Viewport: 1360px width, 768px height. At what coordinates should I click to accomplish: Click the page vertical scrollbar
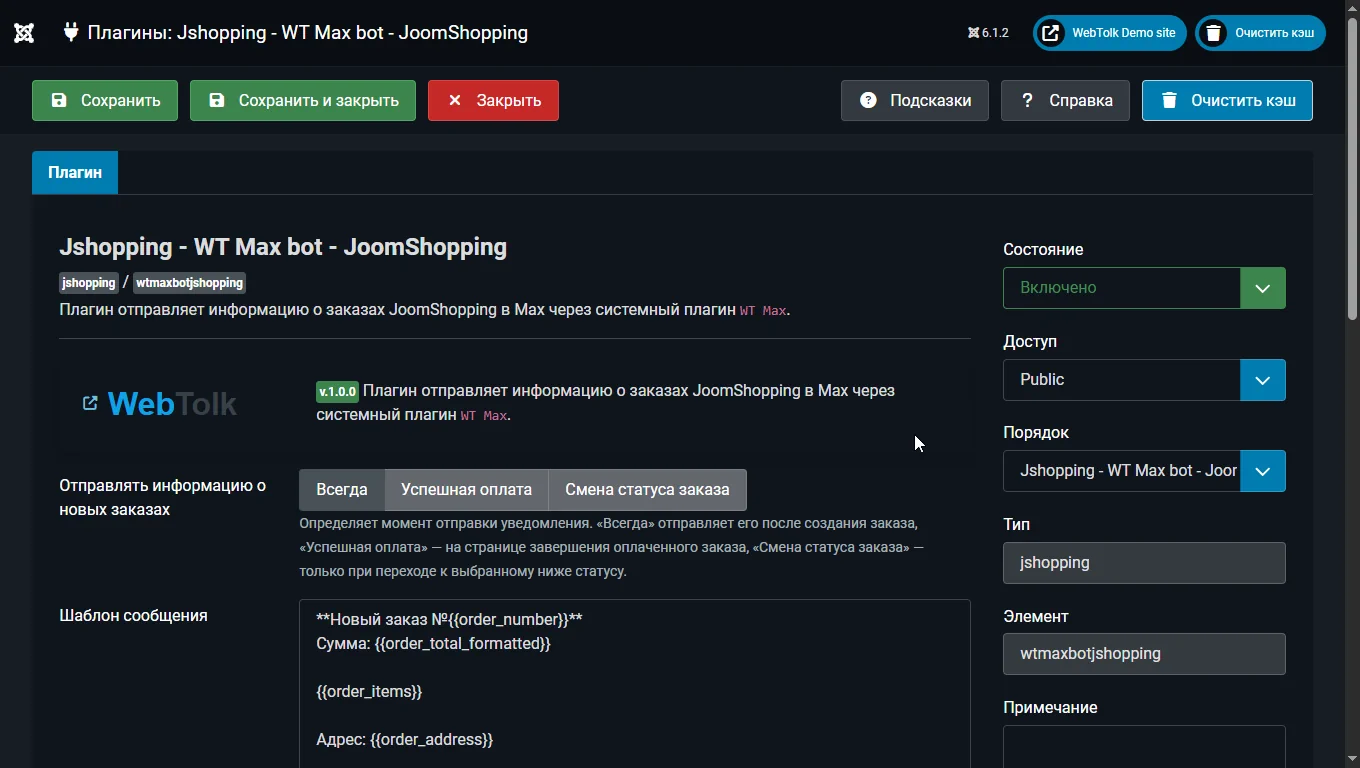pos(1352,170)
